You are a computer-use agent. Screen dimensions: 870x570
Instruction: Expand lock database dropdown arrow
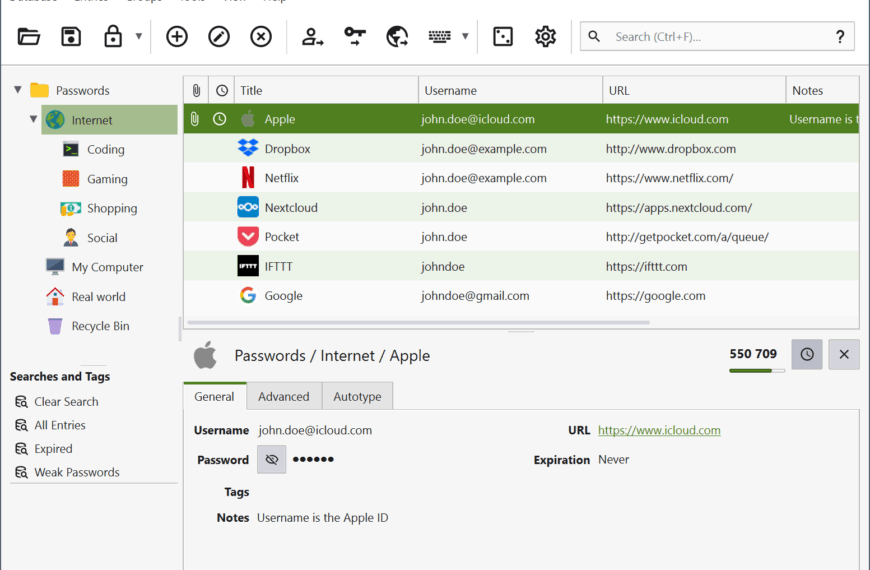coord(139,37)
